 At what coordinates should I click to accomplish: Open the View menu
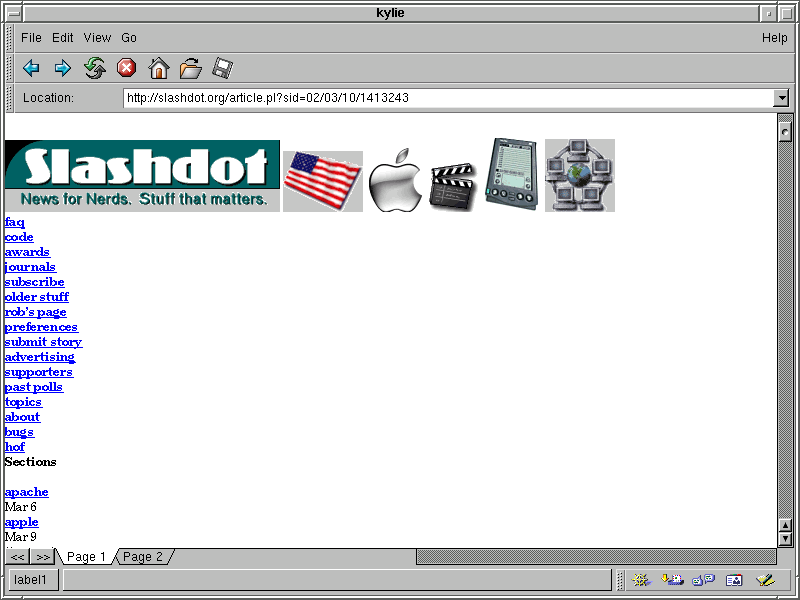pyautogui.click(x=97, y=38)
